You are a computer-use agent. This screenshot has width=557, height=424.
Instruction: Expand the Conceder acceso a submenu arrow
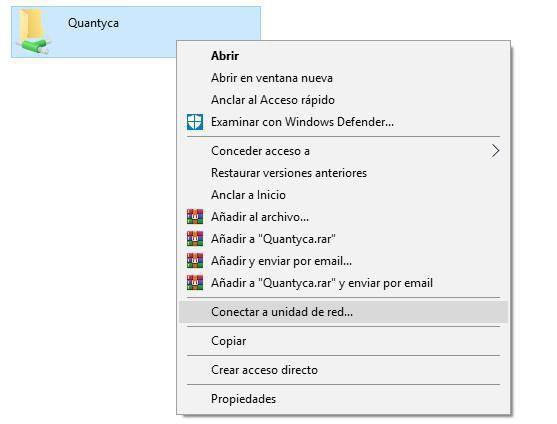click(x=496, y=151)
